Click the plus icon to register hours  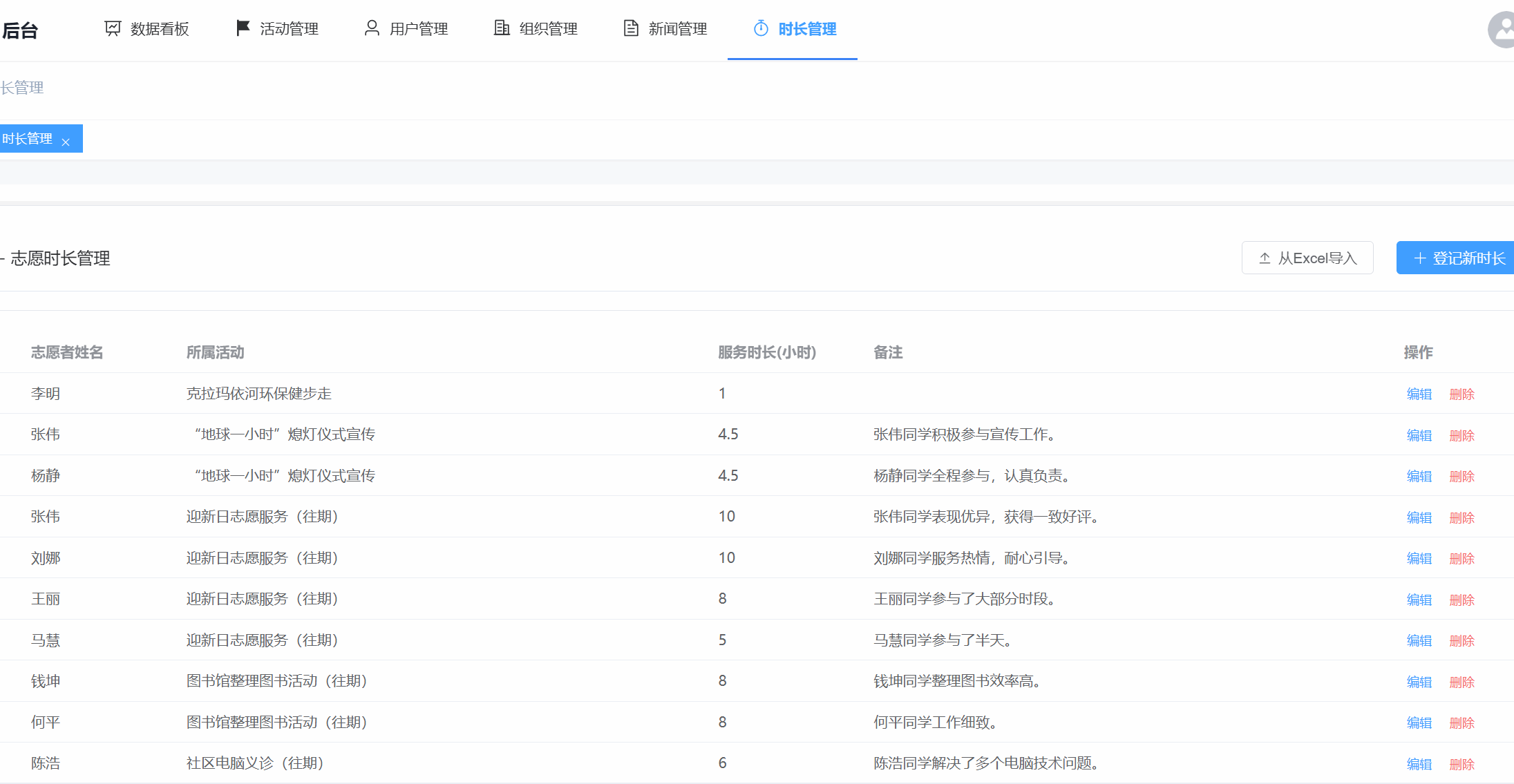click(1419, 258)
